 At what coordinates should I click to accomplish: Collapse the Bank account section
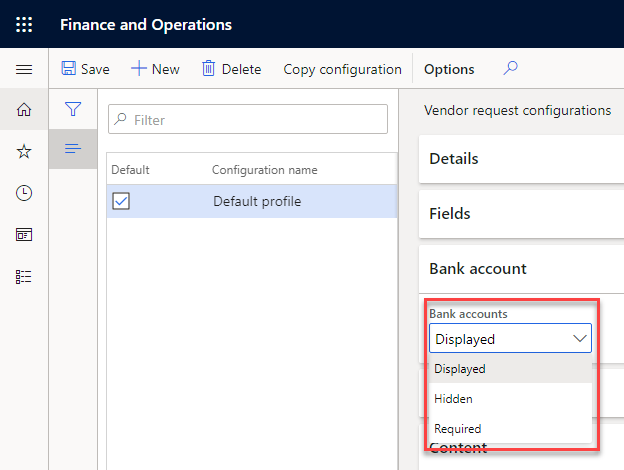tap(521, 269)
